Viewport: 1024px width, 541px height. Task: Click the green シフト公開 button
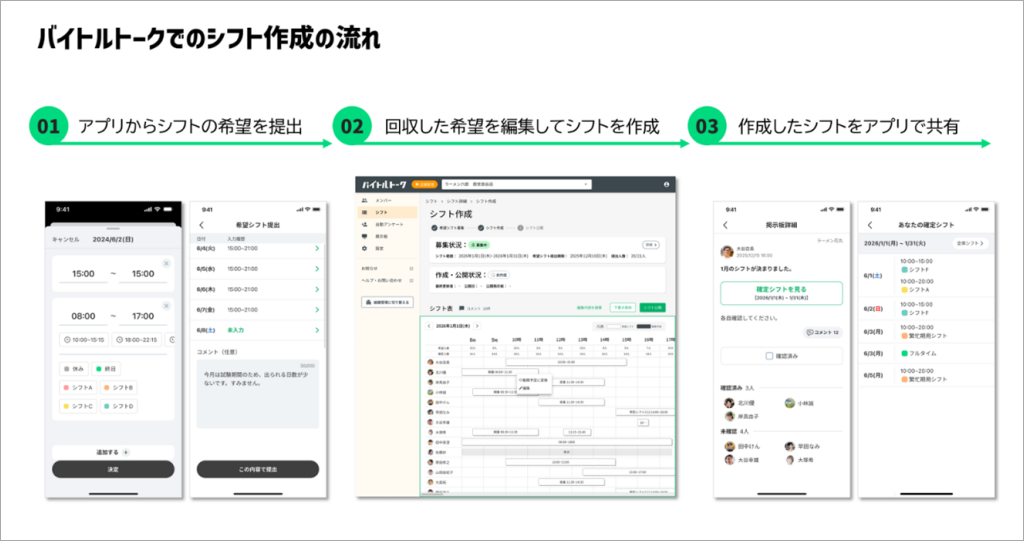(652, 307)
